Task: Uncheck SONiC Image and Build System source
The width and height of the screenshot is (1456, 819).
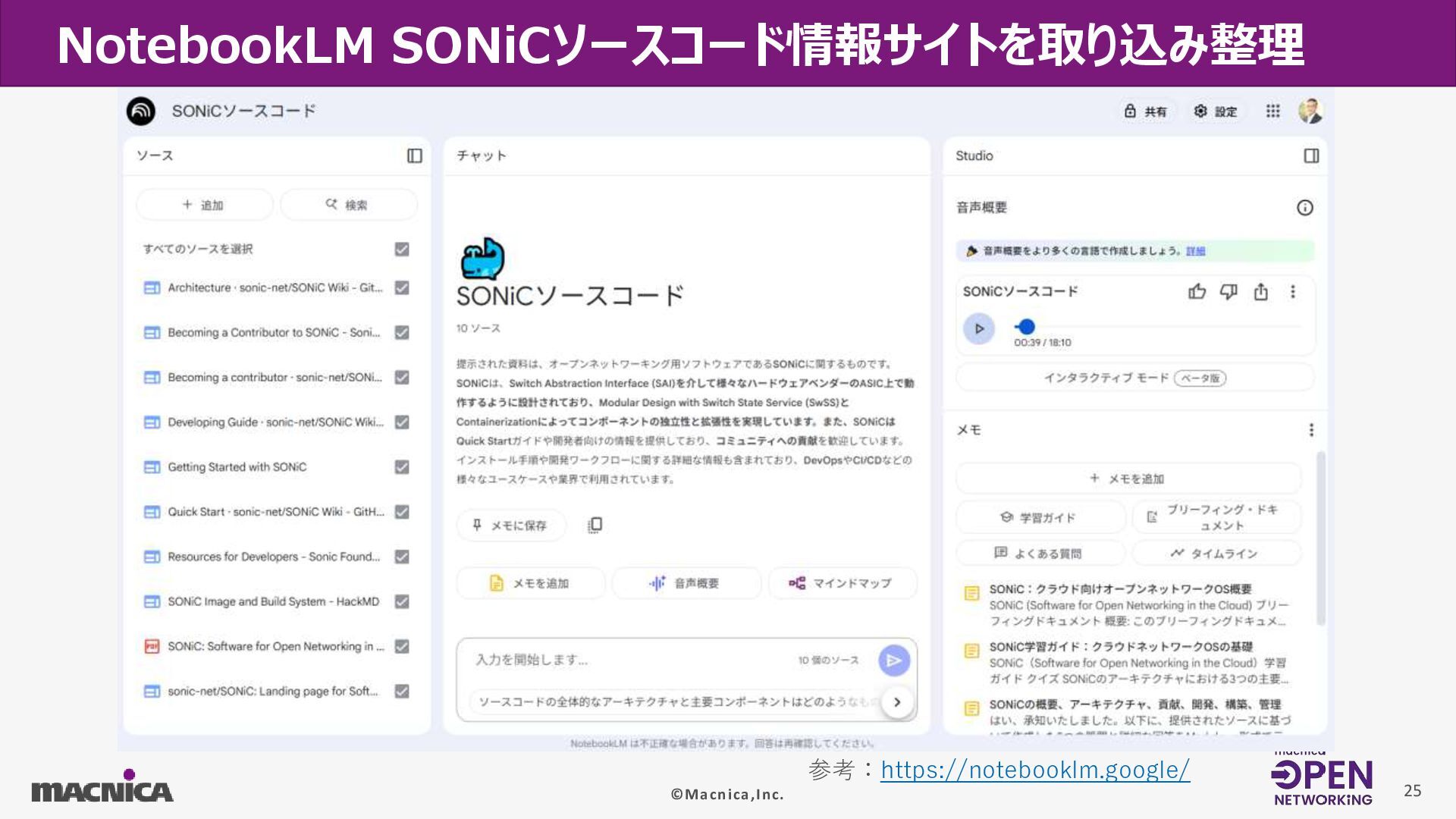Action: tap(402, 601)
